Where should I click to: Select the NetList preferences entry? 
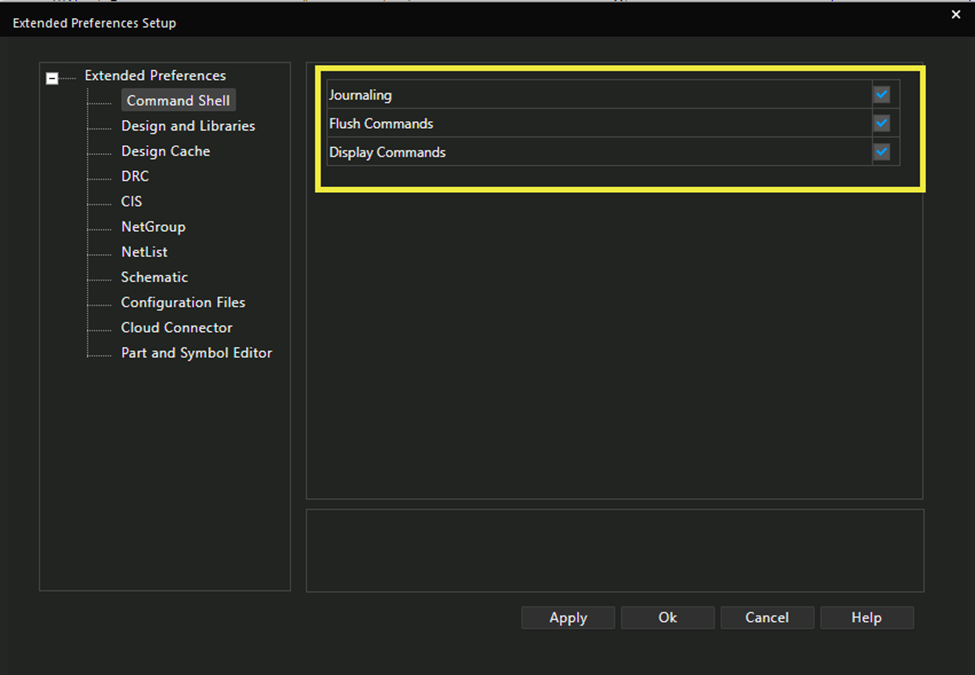(143, 252)
